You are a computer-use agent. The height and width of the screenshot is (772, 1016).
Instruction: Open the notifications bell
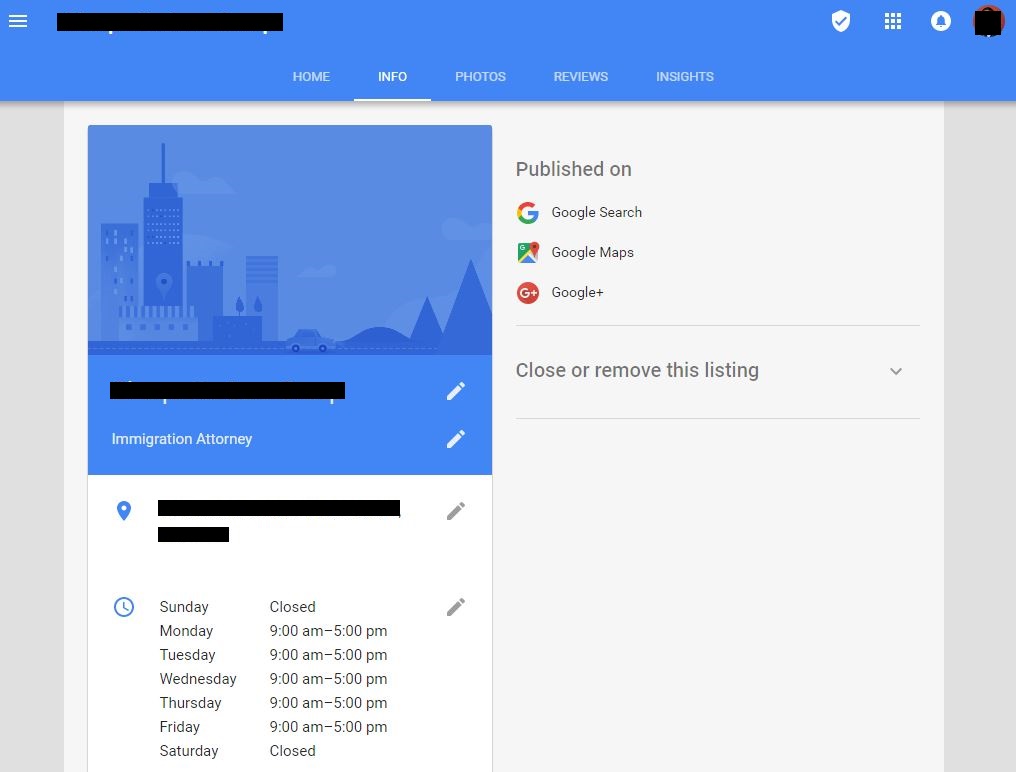coord(940,21)
